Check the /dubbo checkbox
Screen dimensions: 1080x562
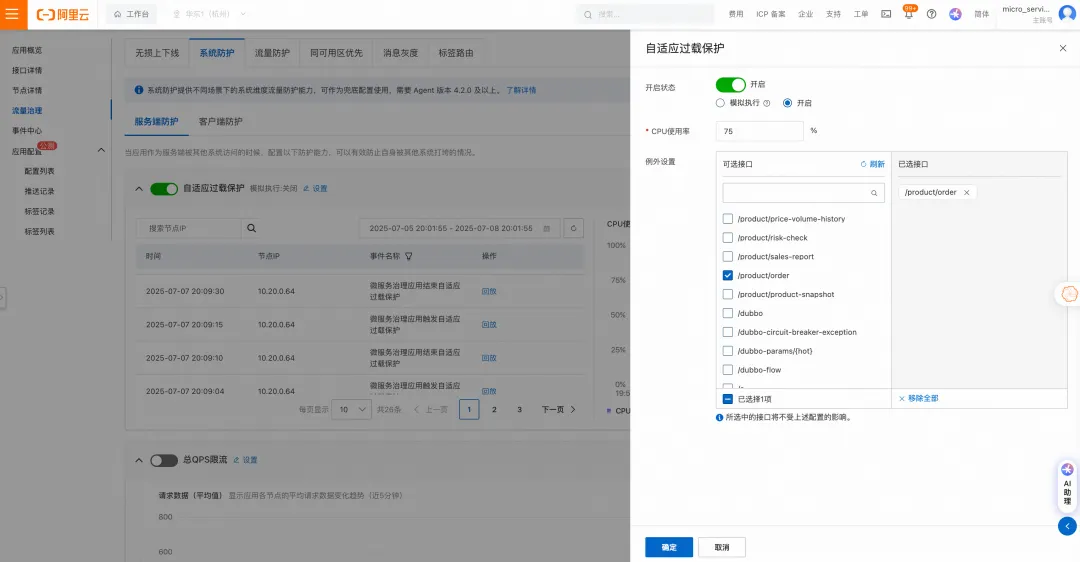click(x=727, y=313)
